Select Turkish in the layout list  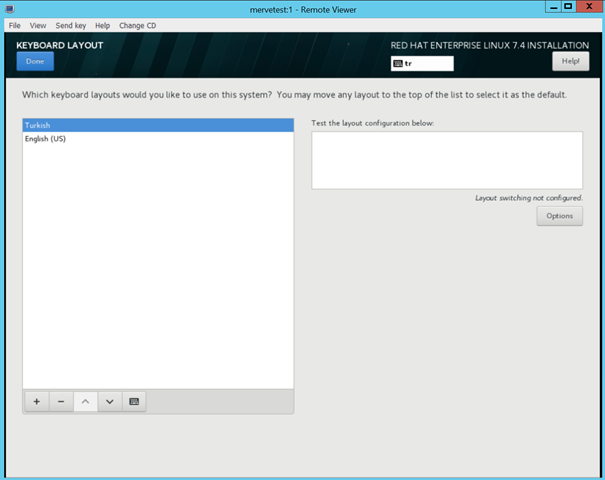(x=158, y=126)
